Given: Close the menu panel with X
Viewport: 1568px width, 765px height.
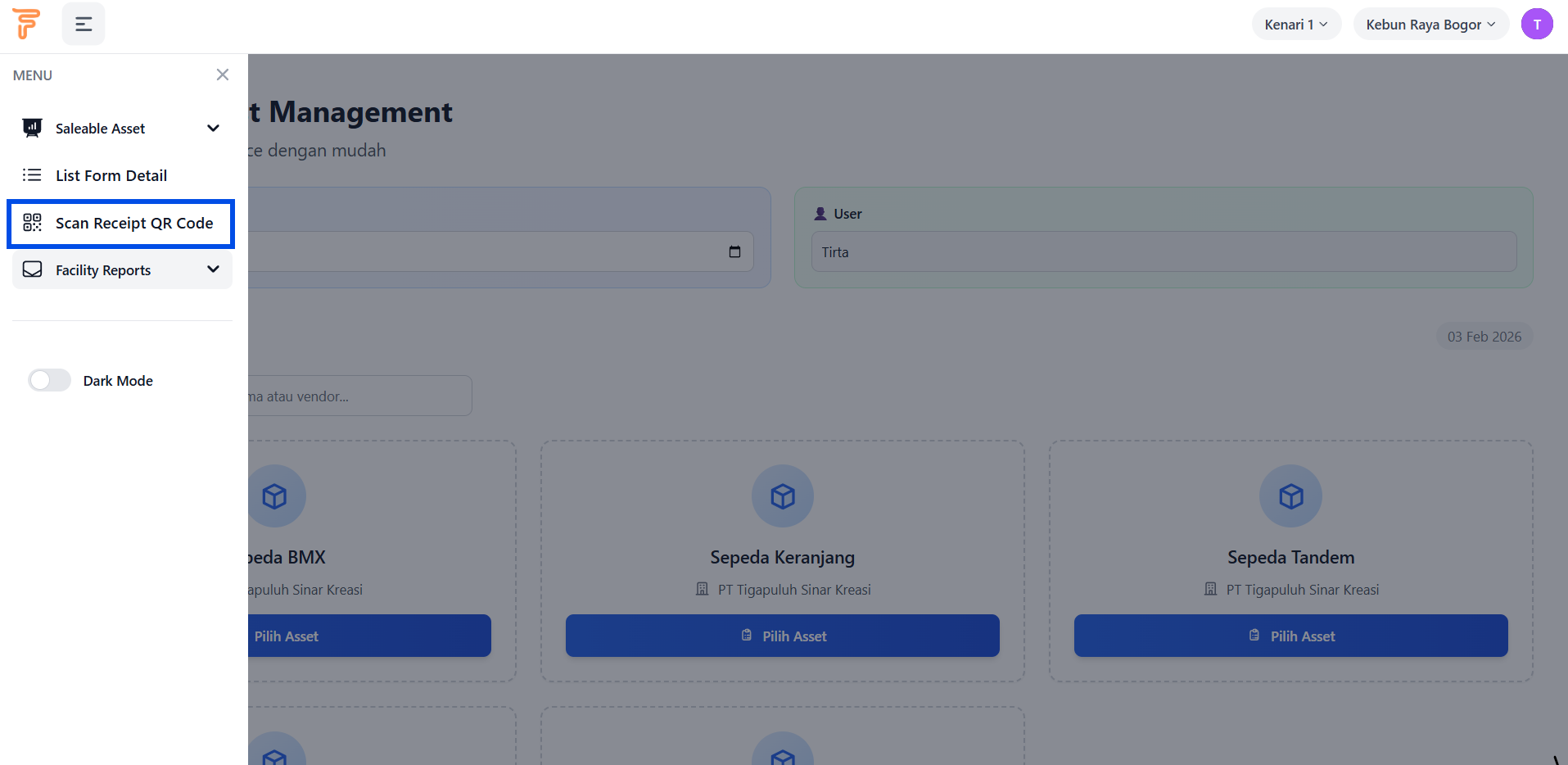Looking at the screenshot, I should click(x=222, y=75).
